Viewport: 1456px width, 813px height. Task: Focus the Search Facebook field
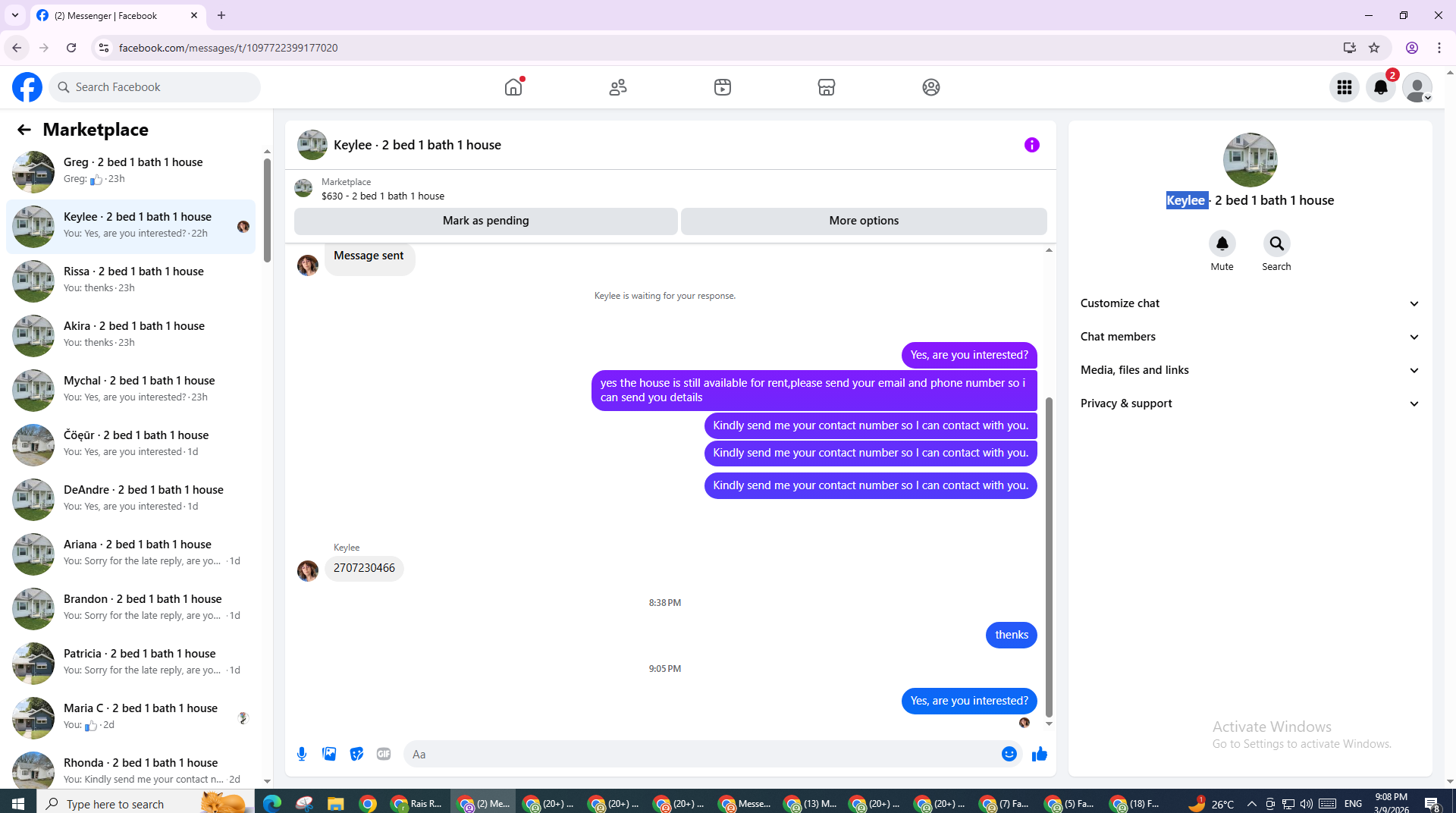(155, 87)
